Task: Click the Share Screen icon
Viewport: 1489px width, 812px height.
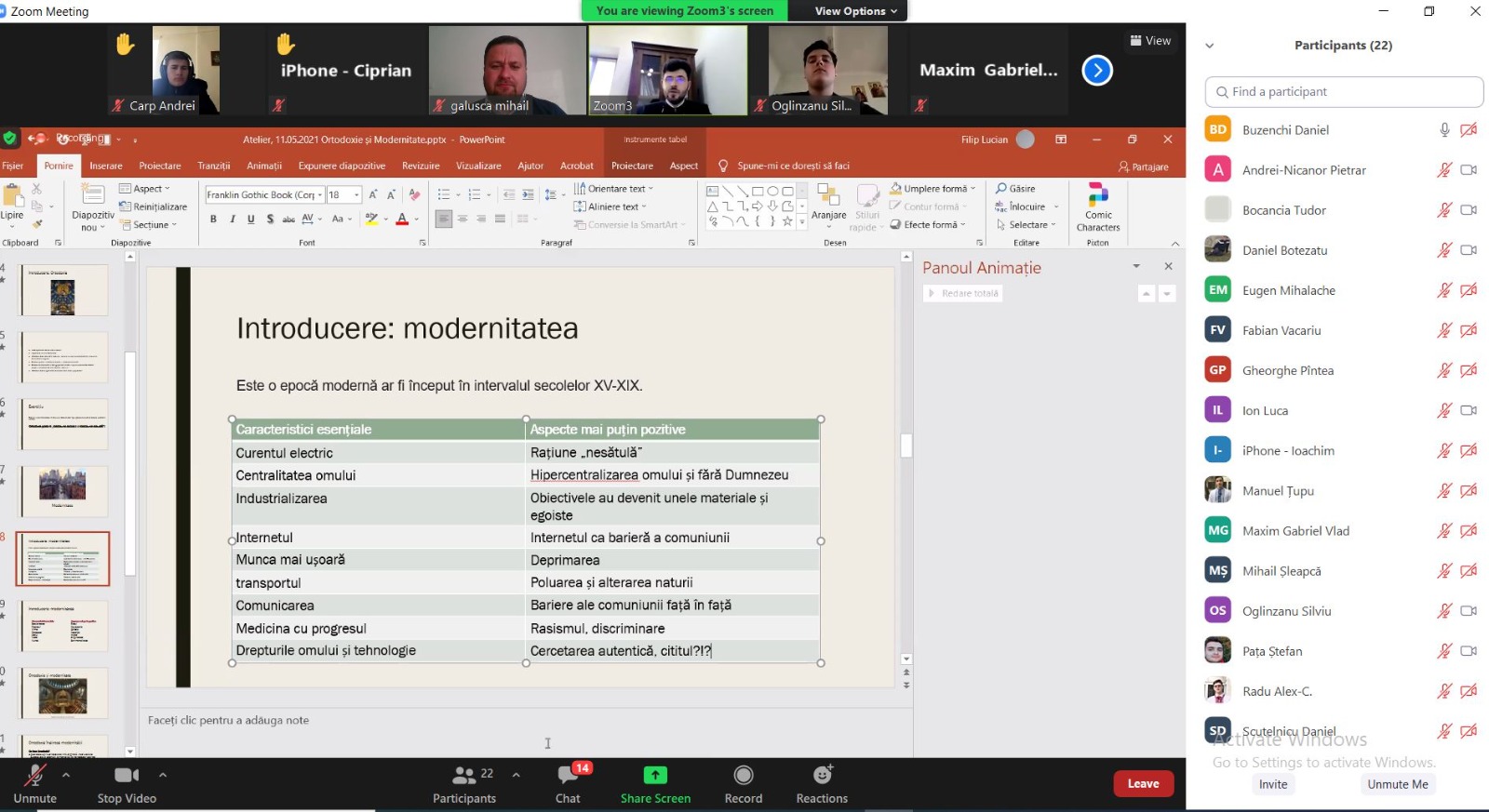Action: 655,776
